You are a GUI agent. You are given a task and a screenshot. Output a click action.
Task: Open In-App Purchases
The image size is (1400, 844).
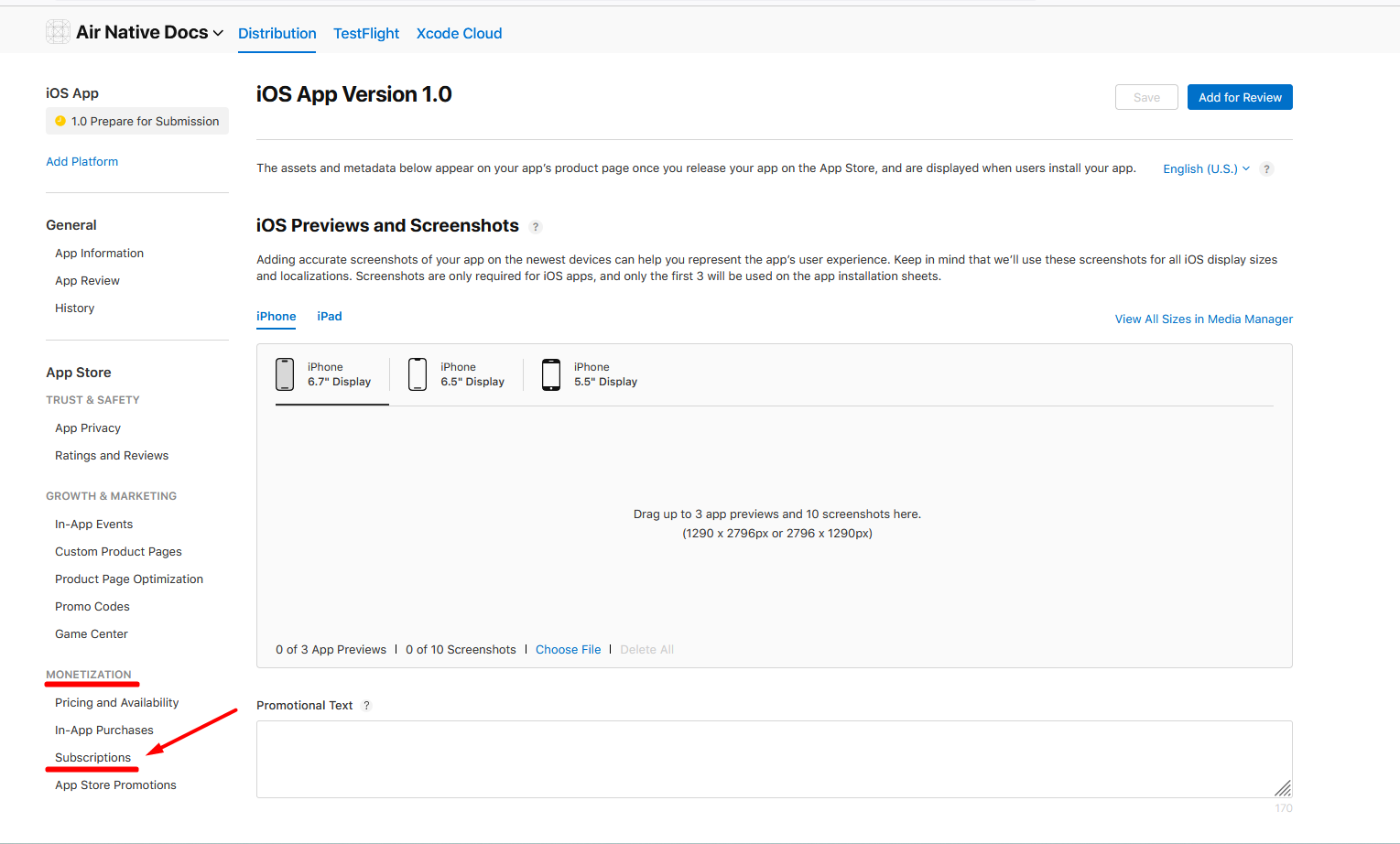coord(103,730)
